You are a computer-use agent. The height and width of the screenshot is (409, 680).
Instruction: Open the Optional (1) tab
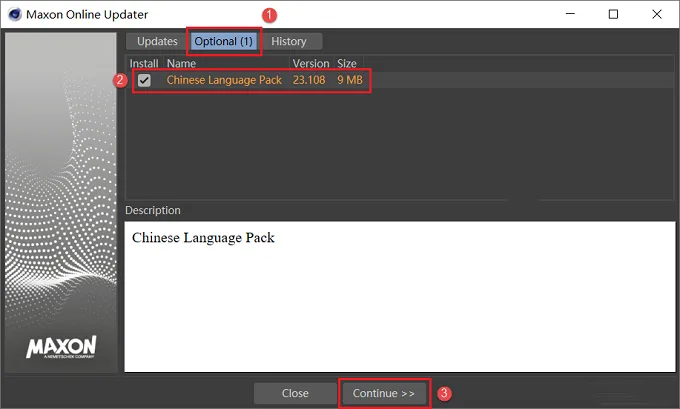click(223, 41)
